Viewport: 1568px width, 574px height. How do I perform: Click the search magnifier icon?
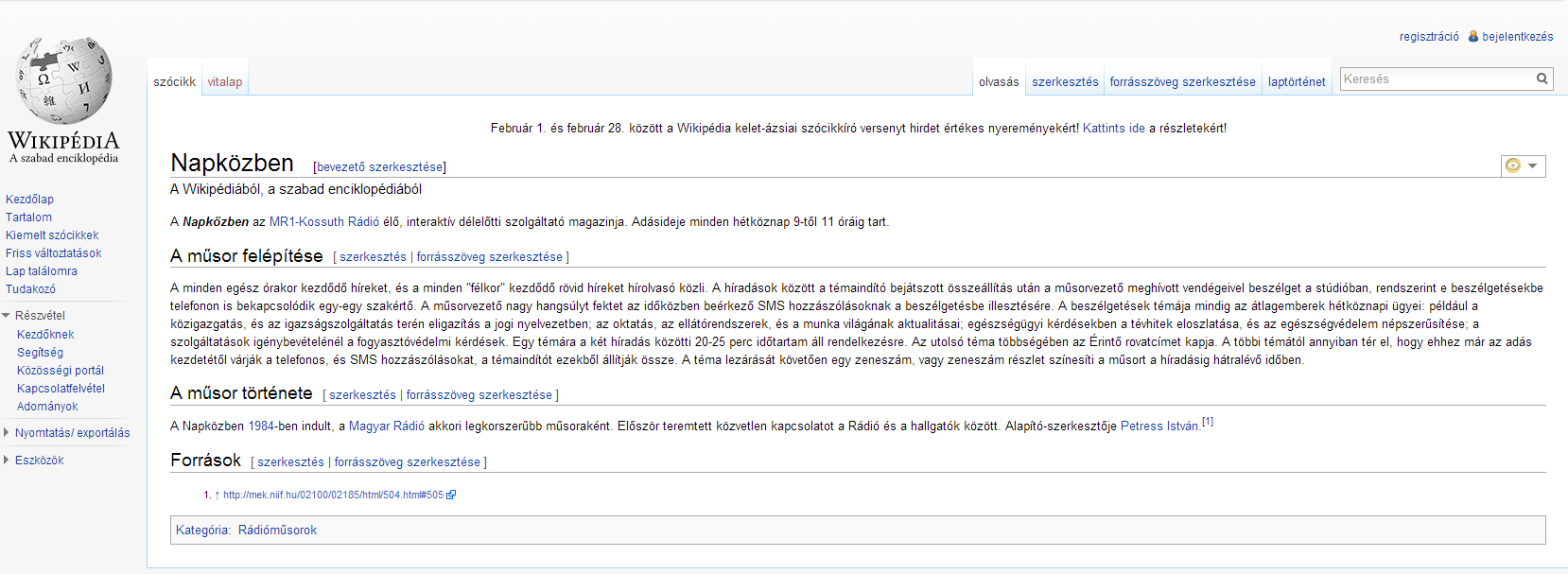(x=1542, y=79)
